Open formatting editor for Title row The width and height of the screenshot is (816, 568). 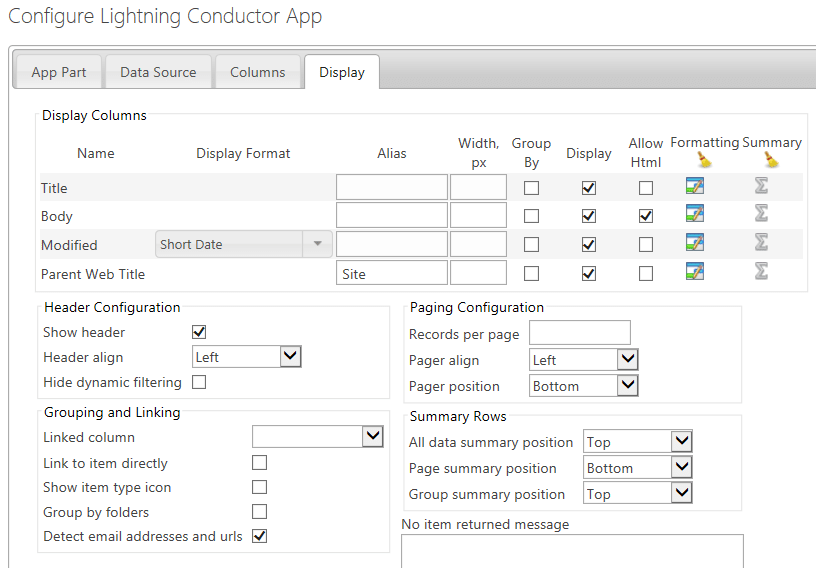pos(695,185)
